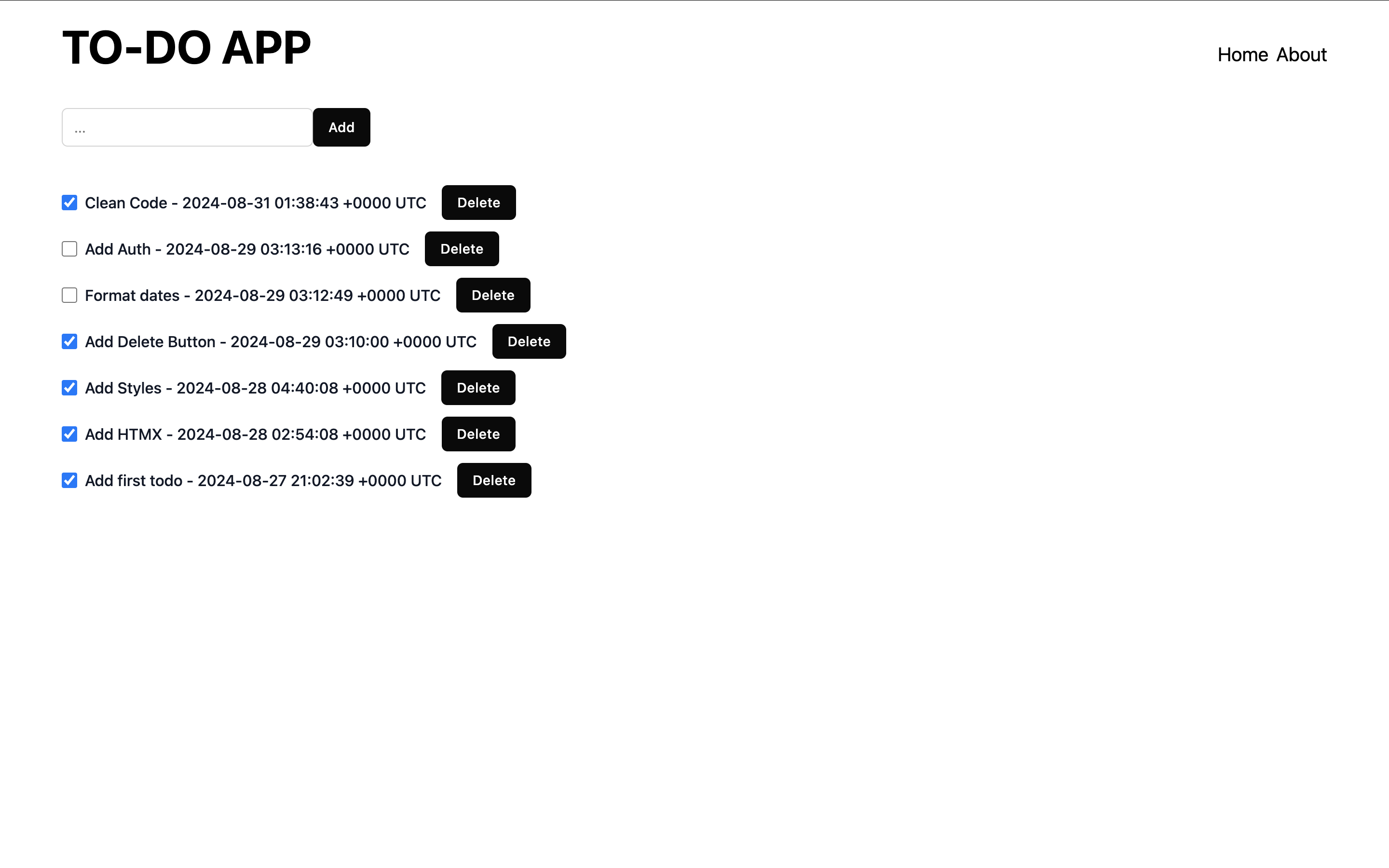Delete the 'Add first todo' todo item
Screen dimensions: 1389x868
tap(493, 480)
